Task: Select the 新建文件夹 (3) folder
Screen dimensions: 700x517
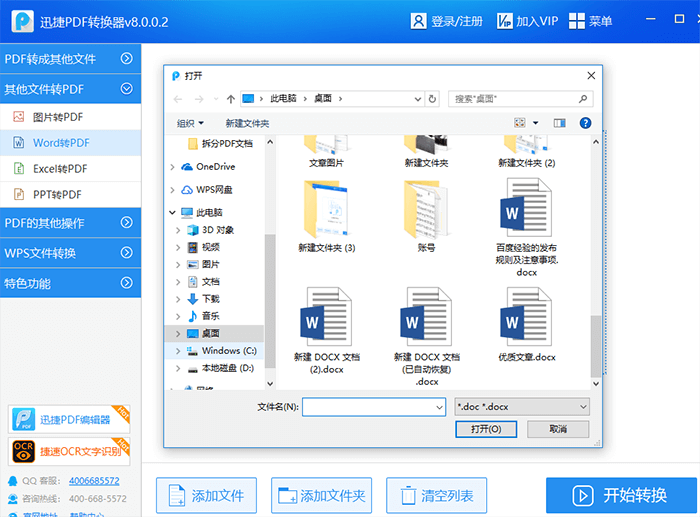Action: (327, 217)
